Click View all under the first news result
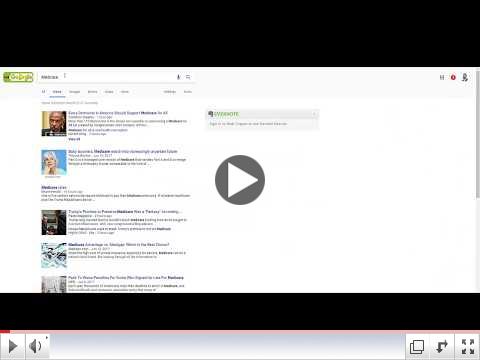 [74, 139]
